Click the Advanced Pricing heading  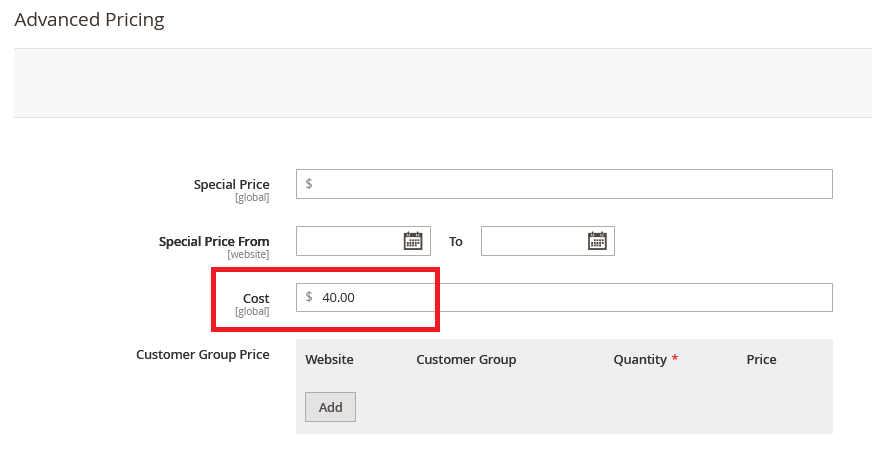pyautogui.click(x=89, y=19)
